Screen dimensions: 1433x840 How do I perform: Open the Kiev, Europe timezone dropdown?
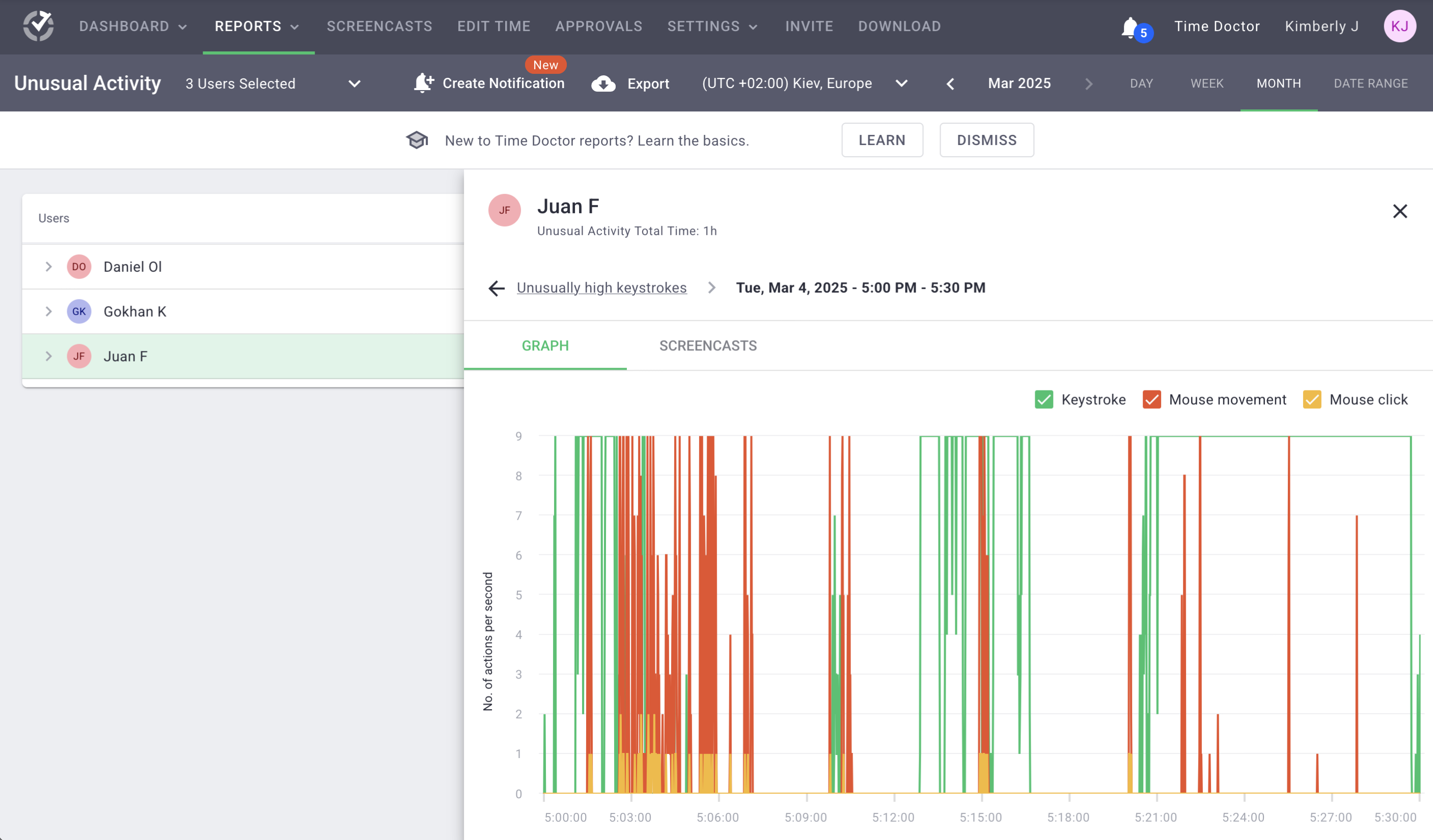[x=902, y=83]
